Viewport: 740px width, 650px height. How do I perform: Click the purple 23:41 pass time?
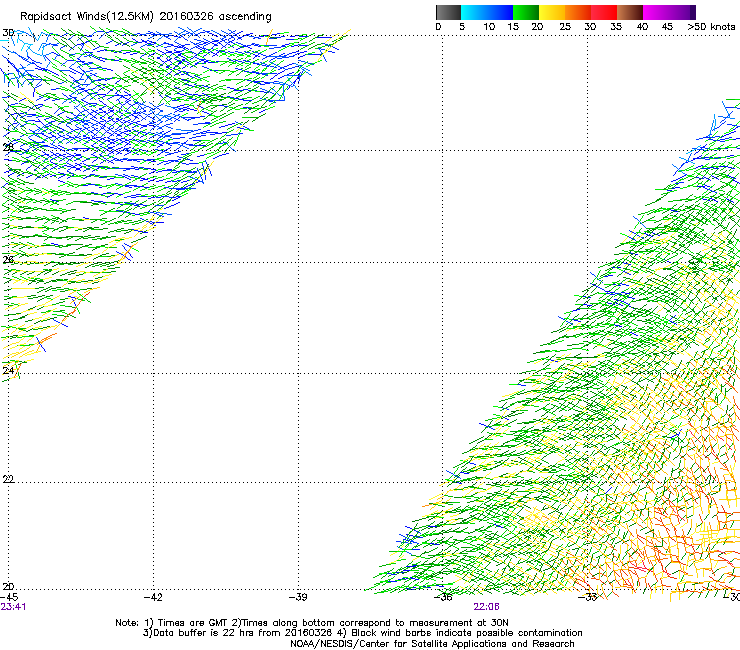(13, 607)
